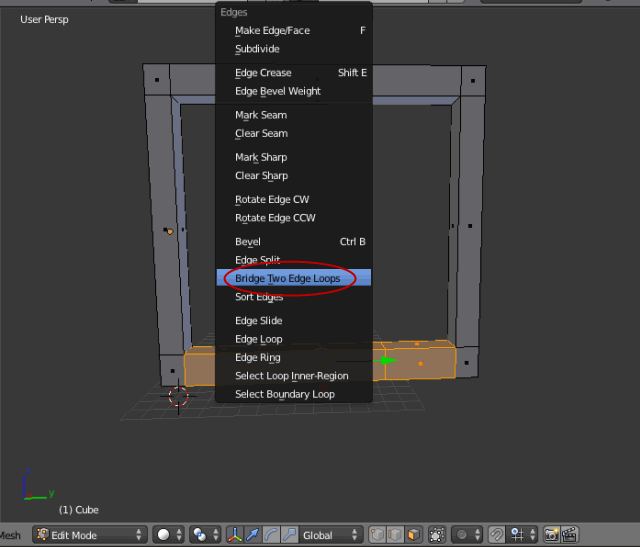The width and height of the screenshot is (640, 547).
Task: Click Mark Sharp entry
Action: point(293,157)
